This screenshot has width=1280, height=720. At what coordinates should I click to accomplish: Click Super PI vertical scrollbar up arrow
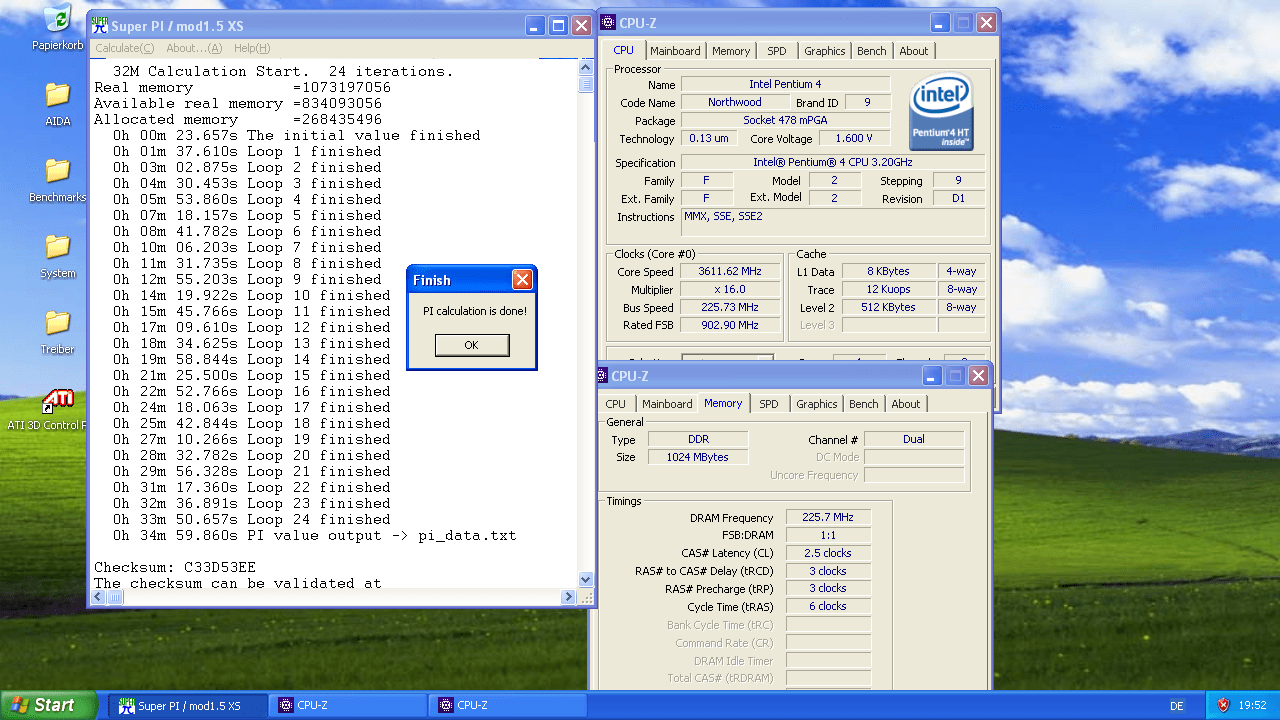point(586,68)
